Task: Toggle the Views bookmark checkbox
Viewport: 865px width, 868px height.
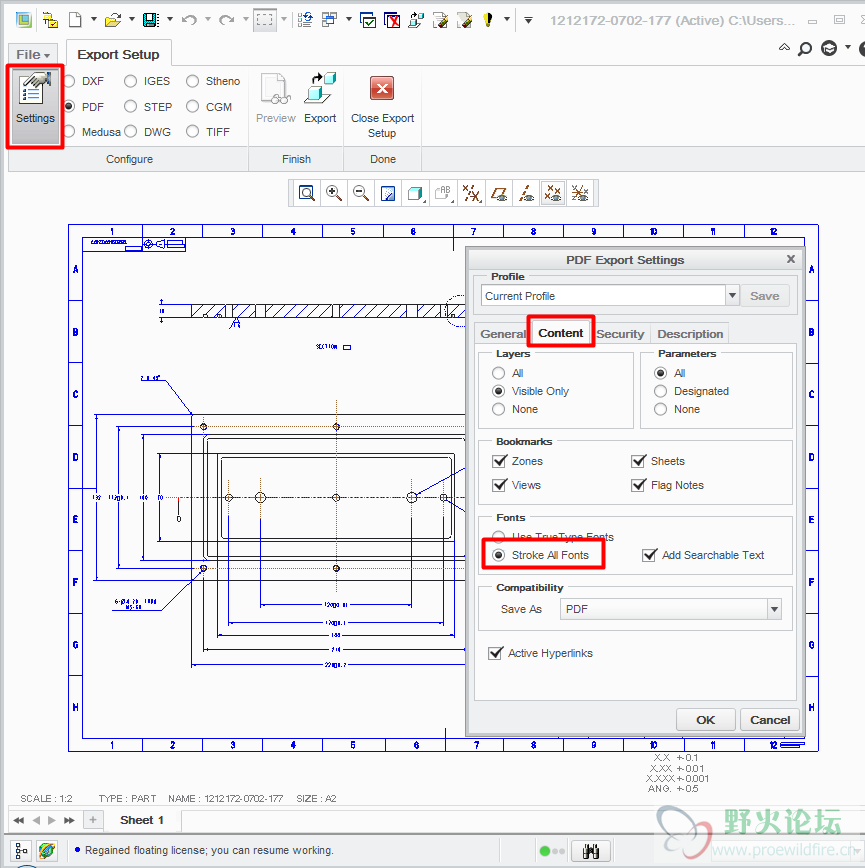Action: (x=499, y=485)
